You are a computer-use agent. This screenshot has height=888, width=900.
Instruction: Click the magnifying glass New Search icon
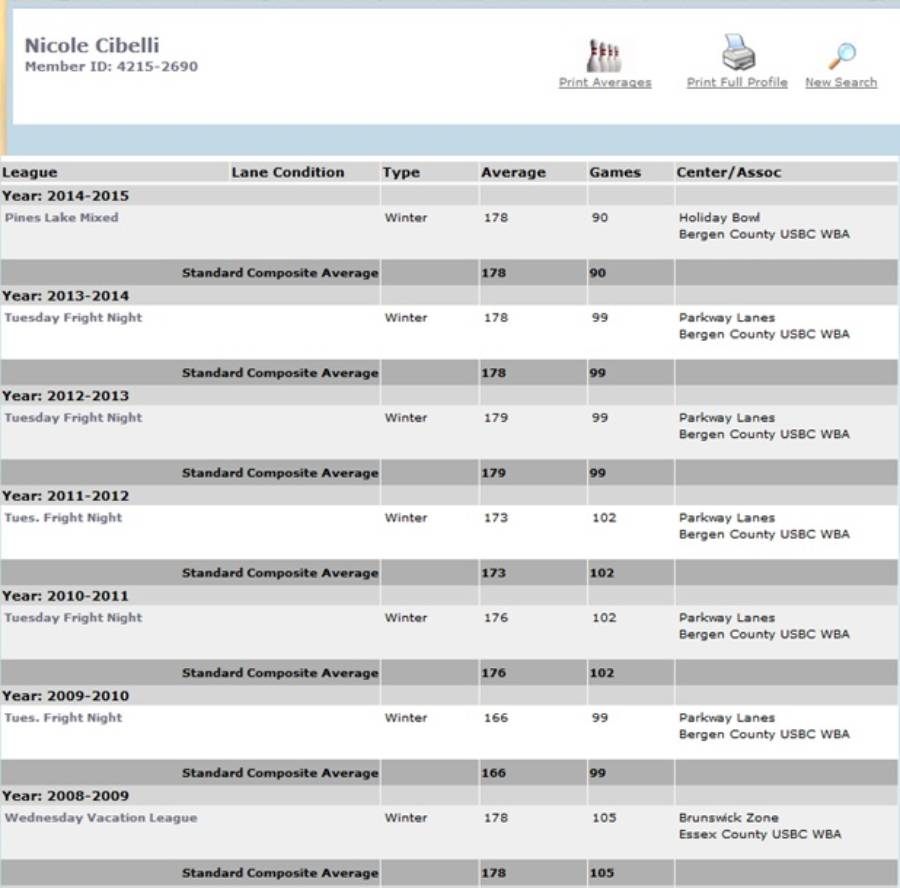pyautogui.click(x=842, y=55)
